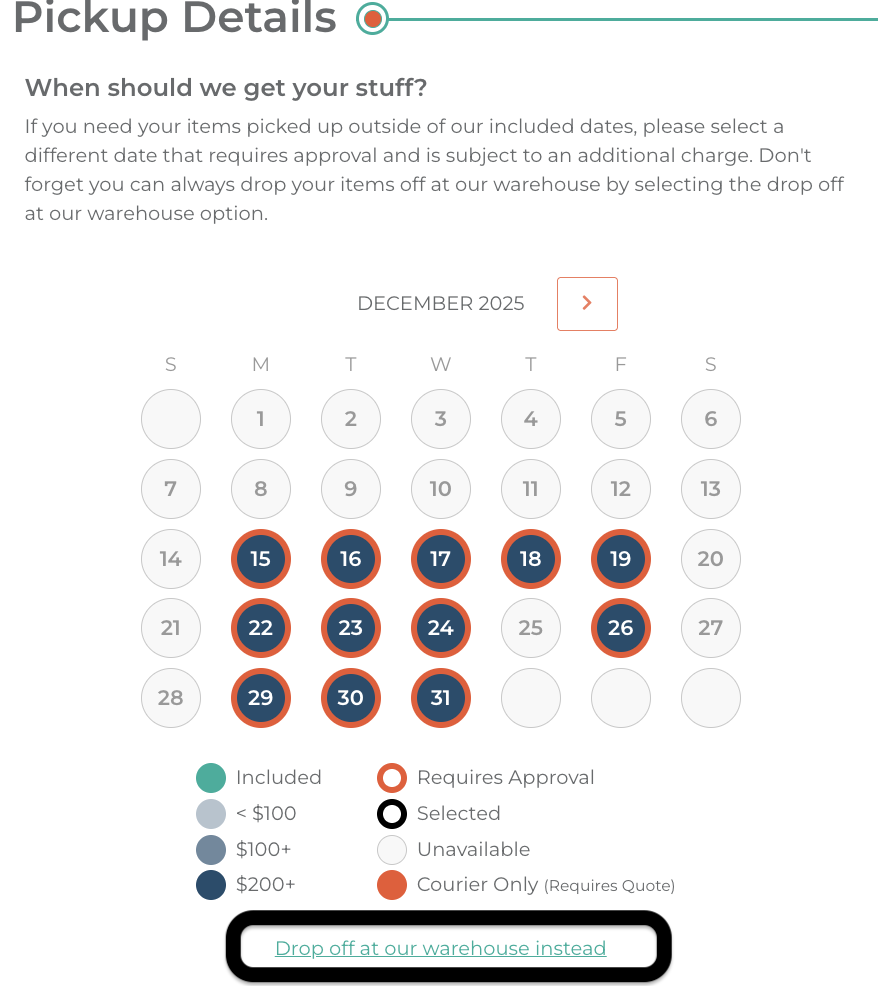Choose December 30 on the calendar

(x=350, y=697)
